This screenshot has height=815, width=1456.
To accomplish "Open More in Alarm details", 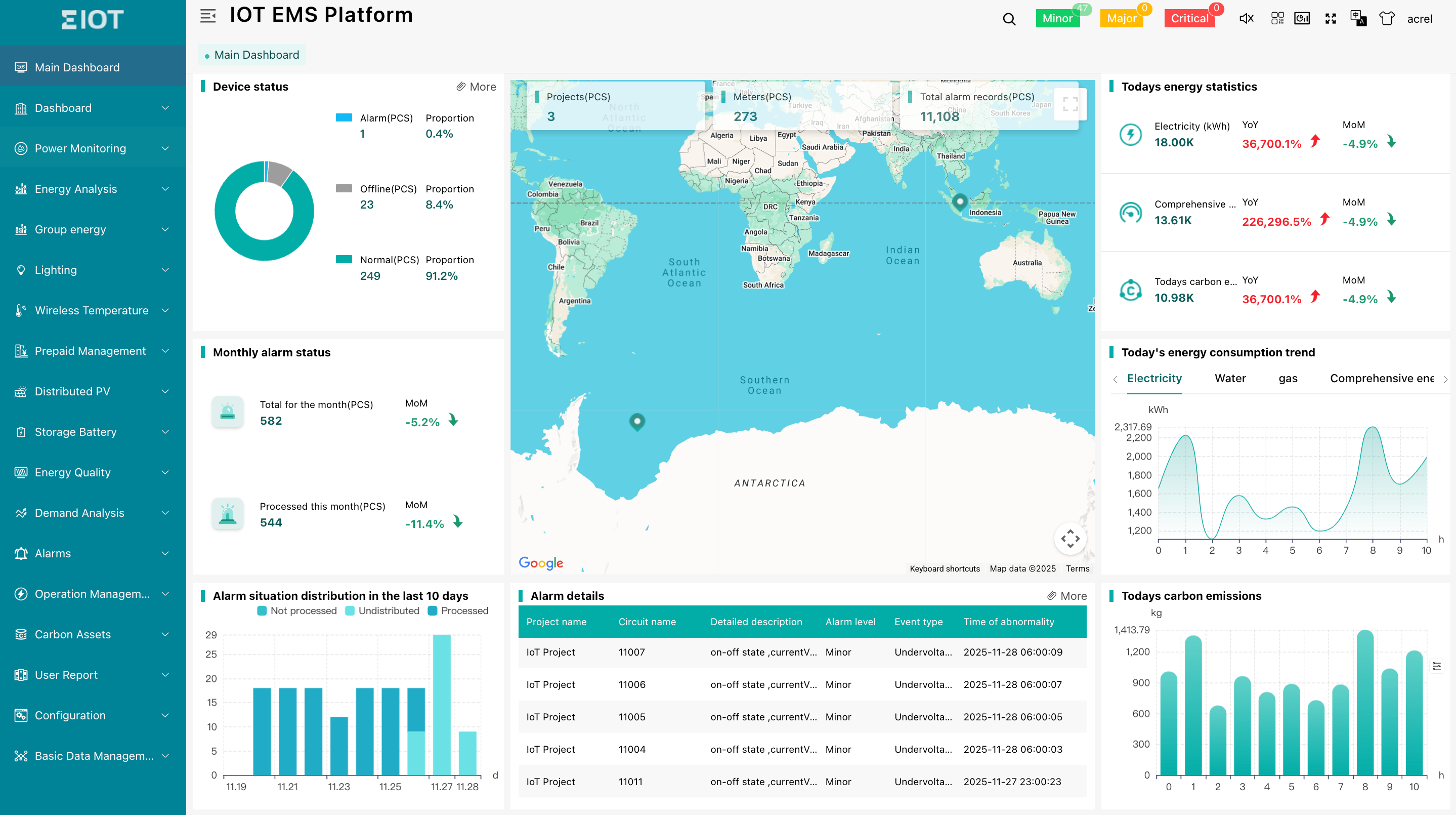I will tap(1066, 595).
